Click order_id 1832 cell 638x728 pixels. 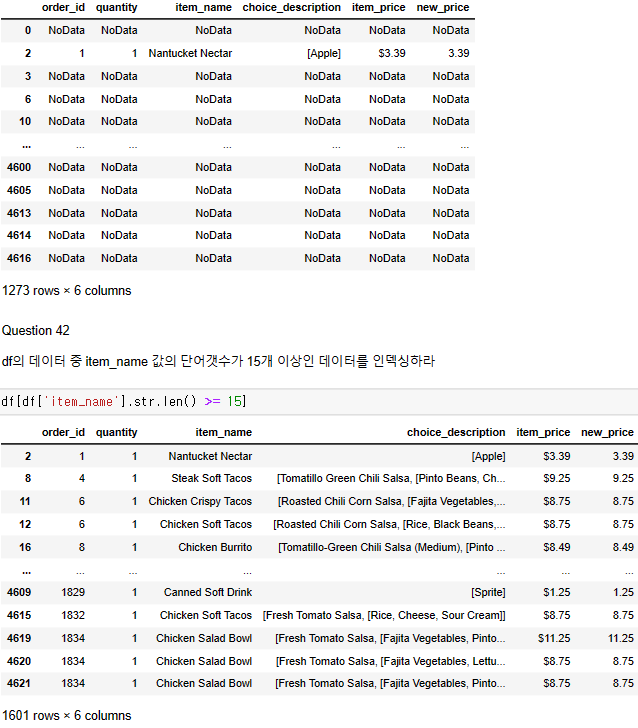(73, 615)
